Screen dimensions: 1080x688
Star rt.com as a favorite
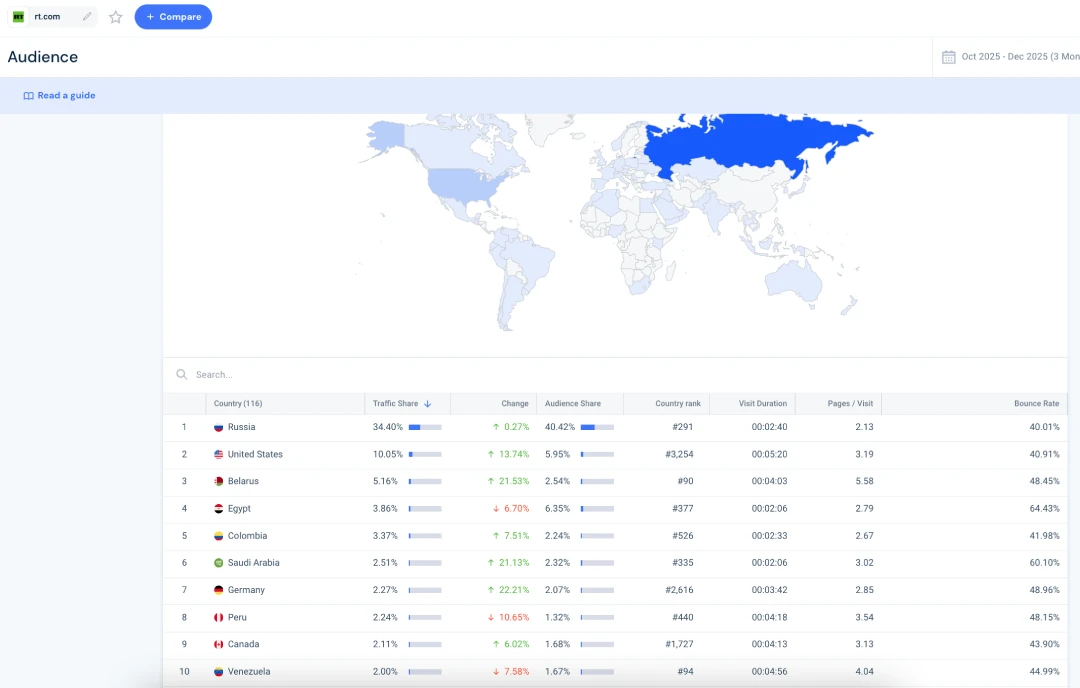116,17
